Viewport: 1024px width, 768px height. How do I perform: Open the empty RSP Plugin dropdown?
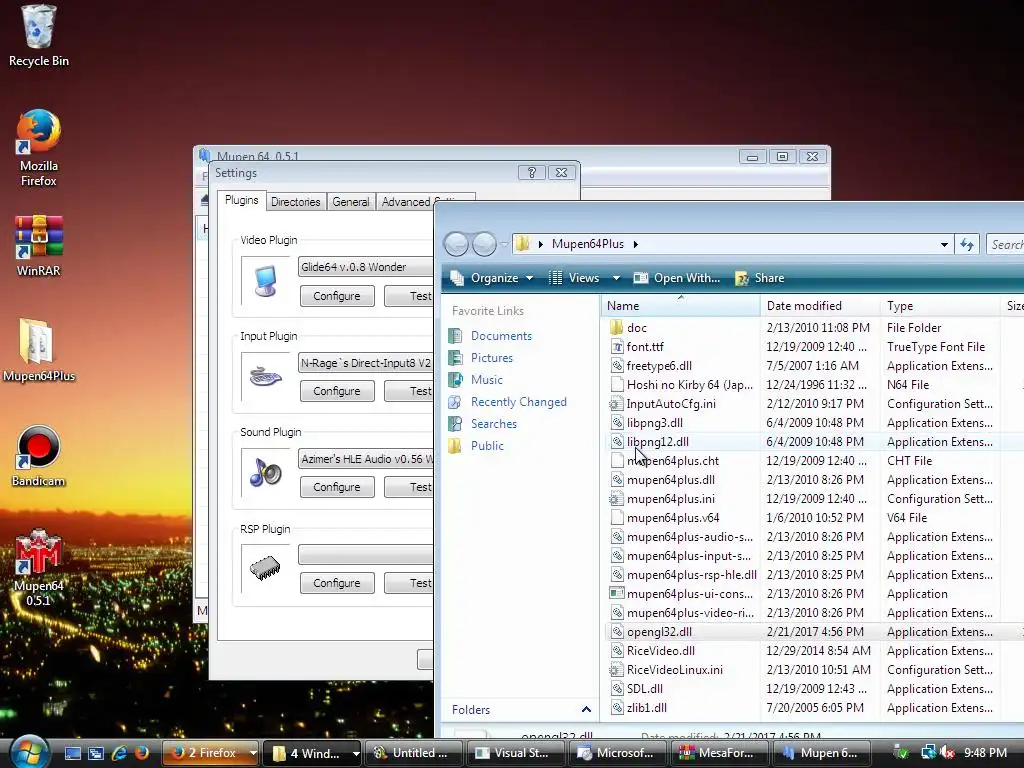tap(366, 554)
